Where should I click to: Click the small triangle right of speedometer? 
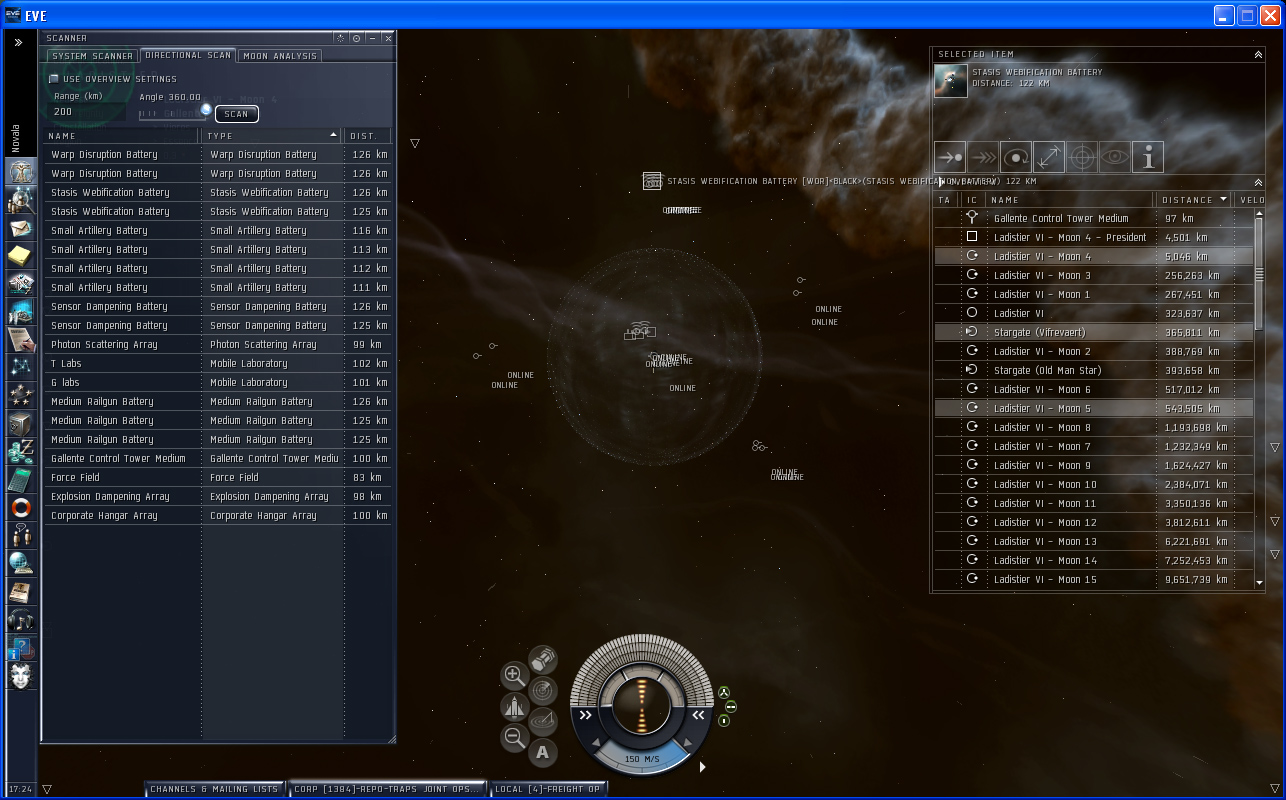click(x=702, y=767)
